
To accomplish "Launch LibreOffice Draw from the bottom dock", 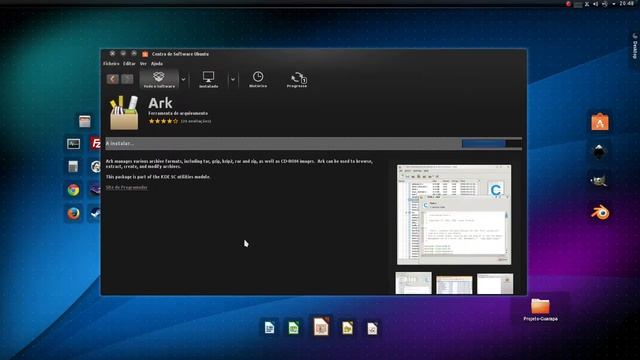I will (347, 328).
